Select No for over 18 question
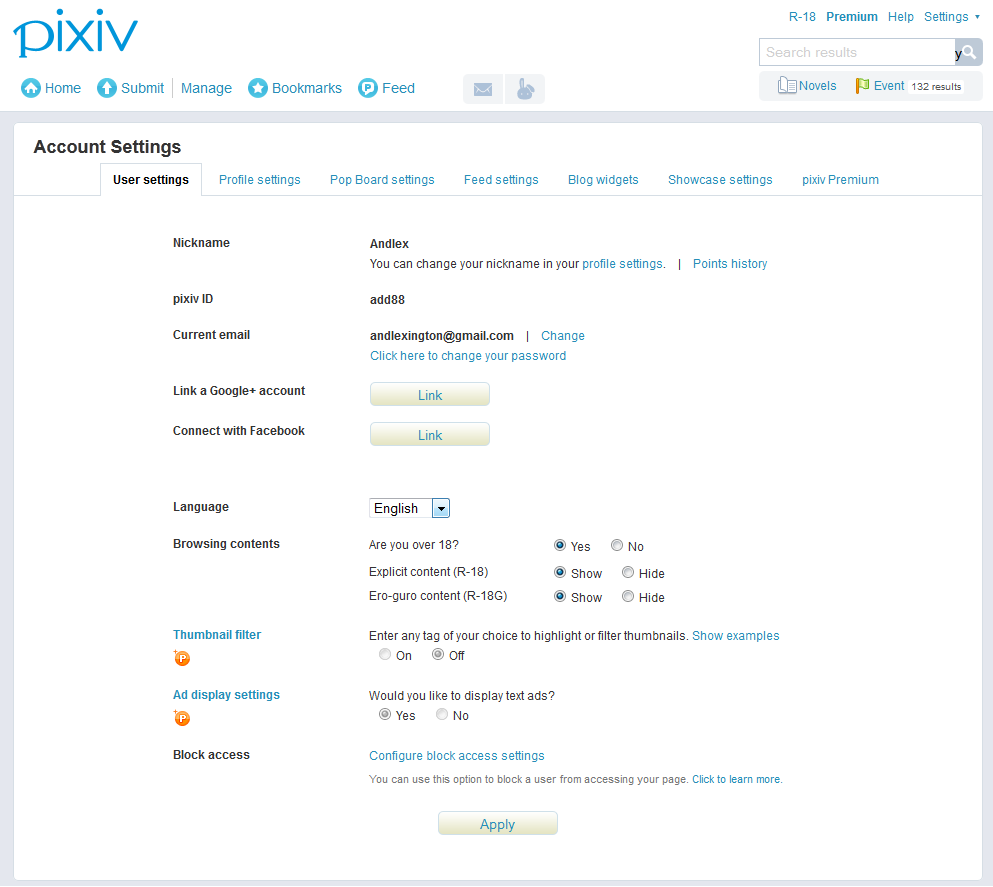This screenshot has height=887, width=993. (x=617, y=546)
